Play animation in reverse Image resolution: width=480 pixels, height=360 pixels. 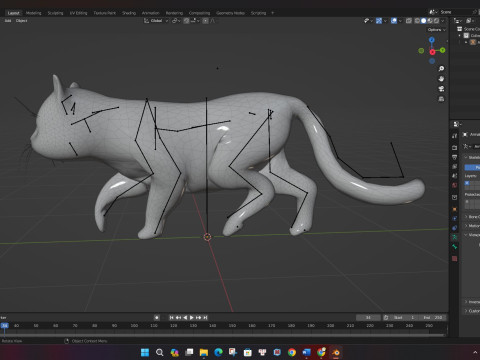tap(185, 318)
